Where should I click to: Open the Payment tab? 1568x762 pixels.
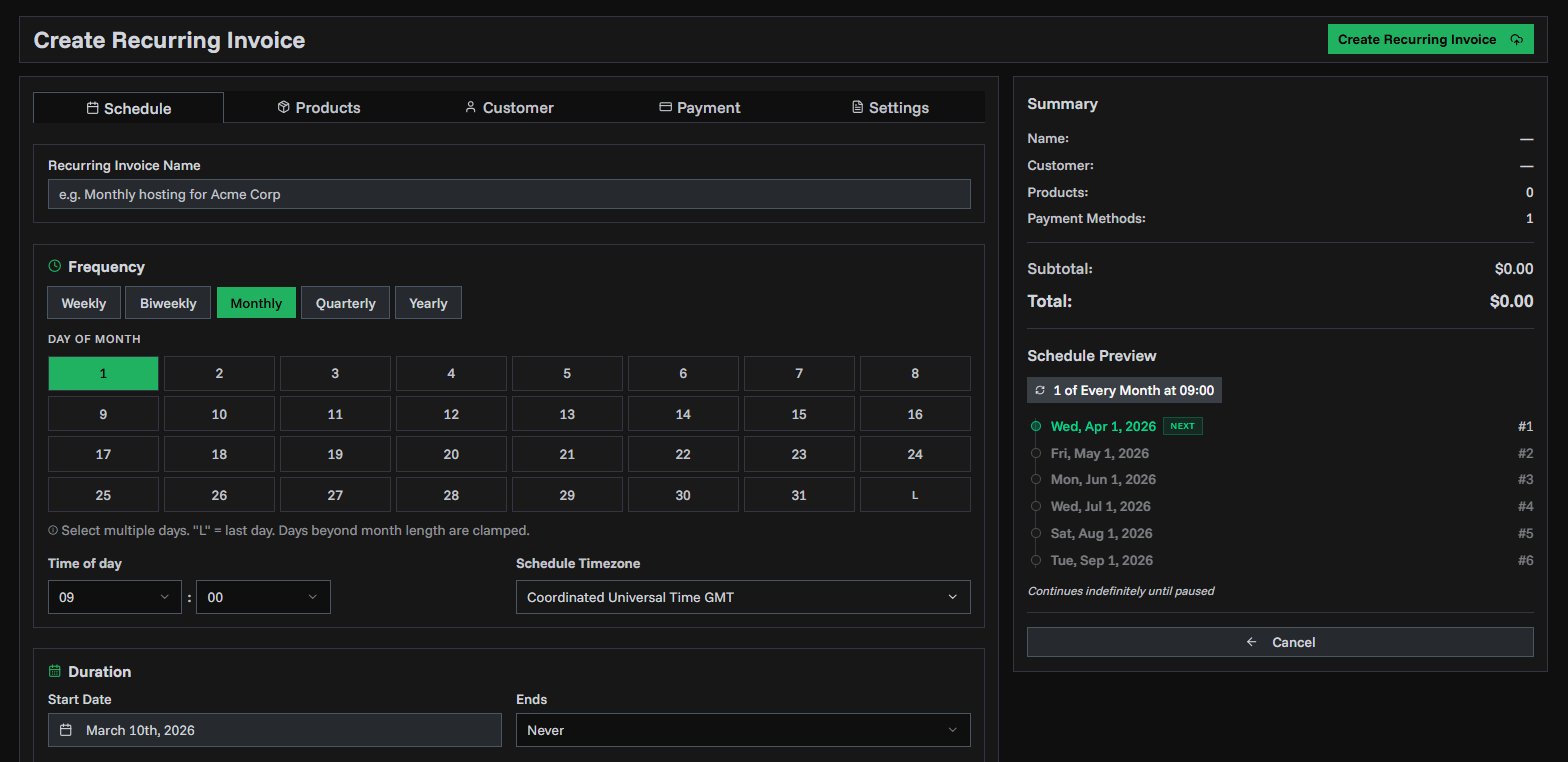point(699,108)
